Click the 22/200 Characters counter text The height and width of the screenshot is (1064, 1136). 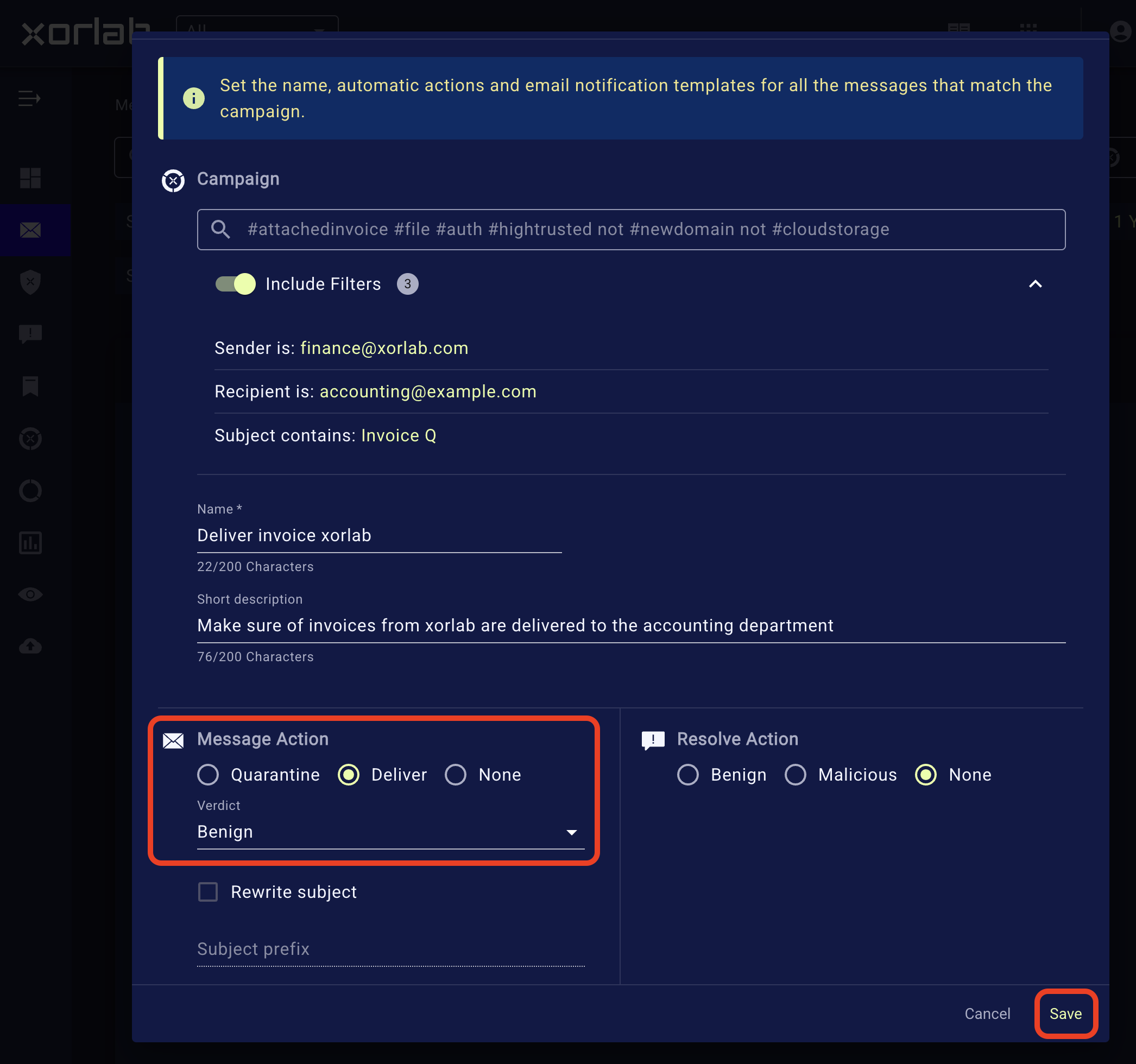pyautogui.click(x=255, y=567)
